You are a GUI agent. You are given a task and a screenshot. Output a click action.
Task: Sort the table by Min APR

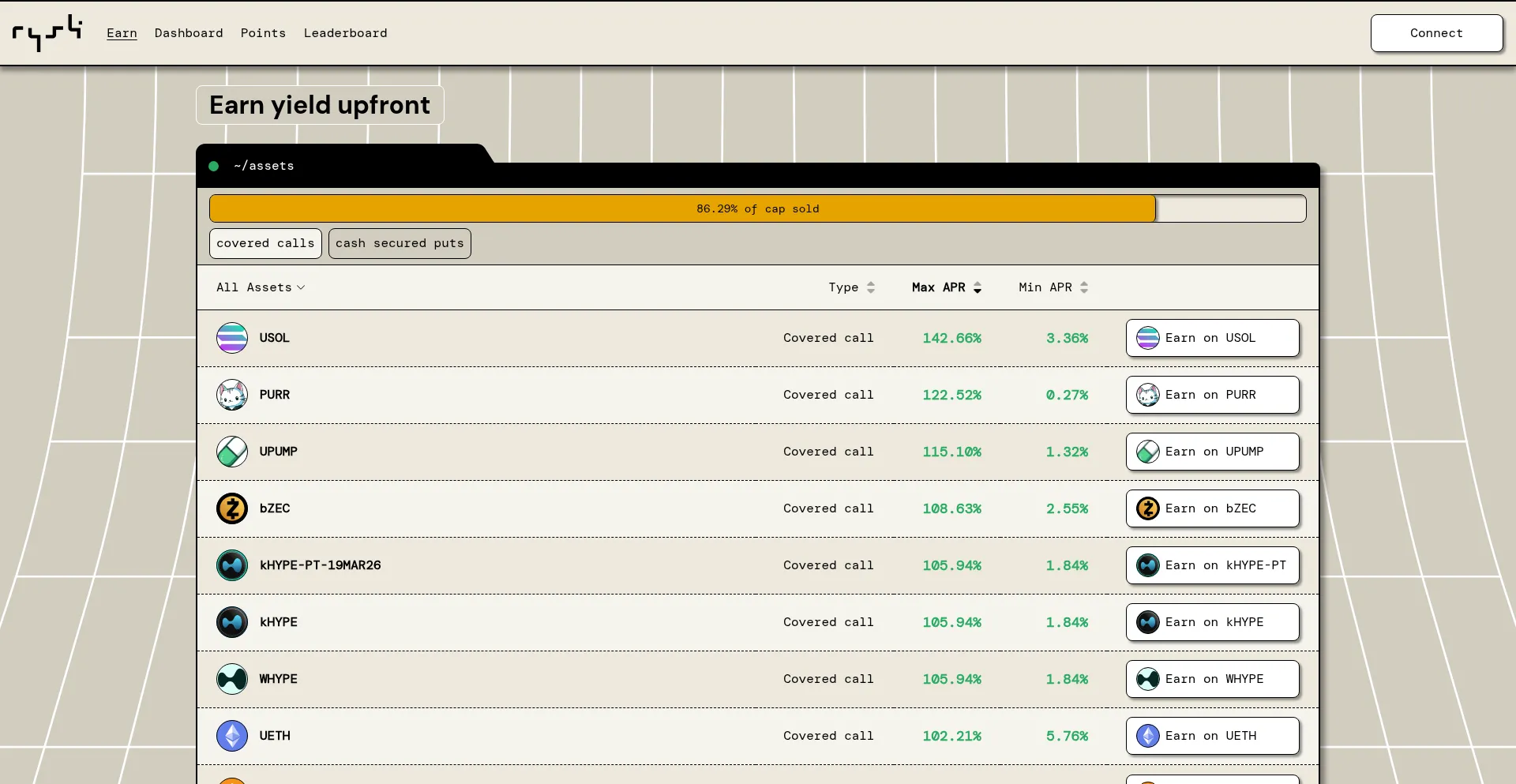pos(1053,287)
